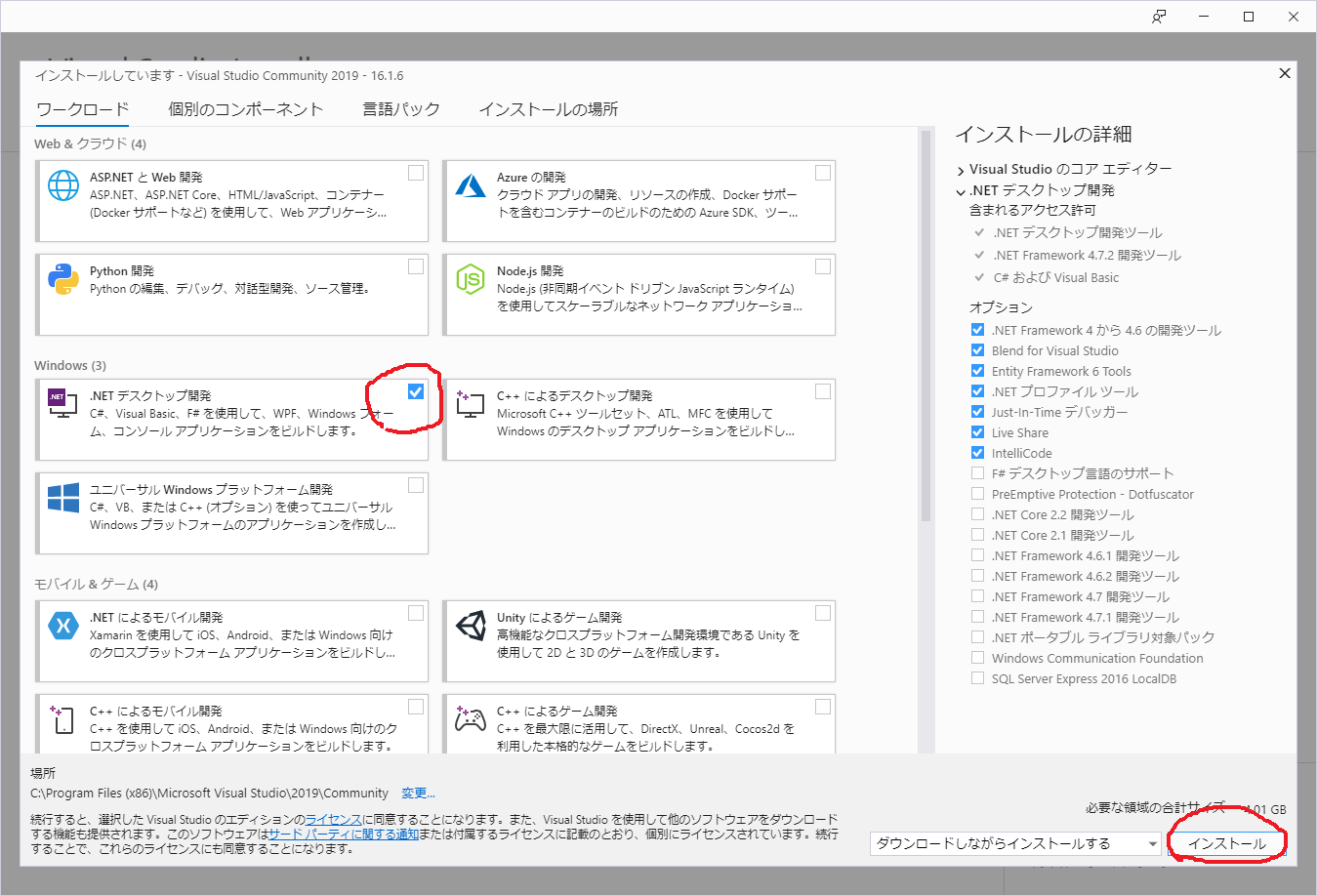Screen dimensions: 1317x896
Task: Click the 変更... link for install location
Action: pyautogui.click(x=418, y=794)
